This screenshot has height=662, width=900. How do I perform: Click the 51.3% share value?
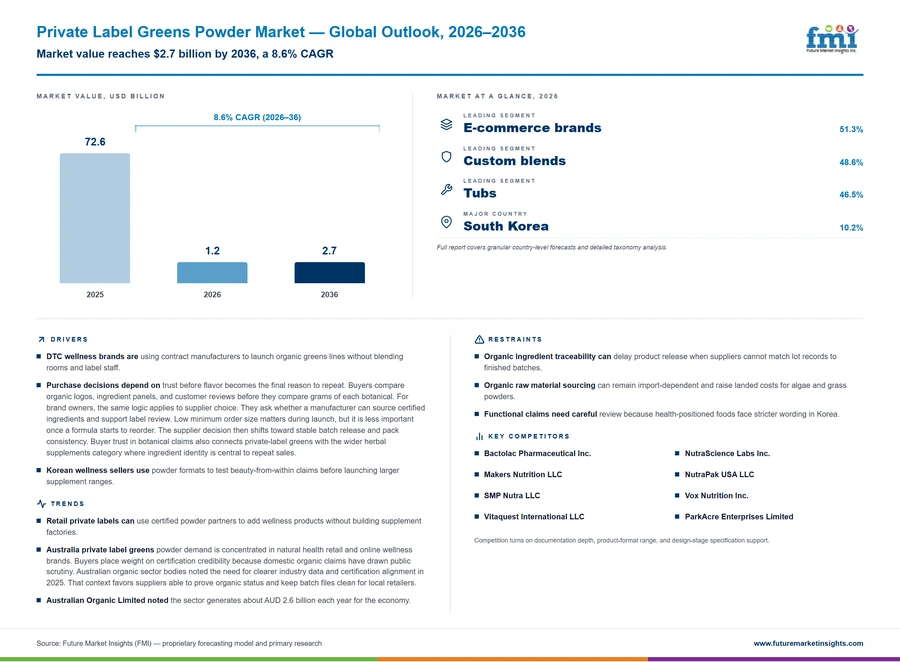[851, 129]
